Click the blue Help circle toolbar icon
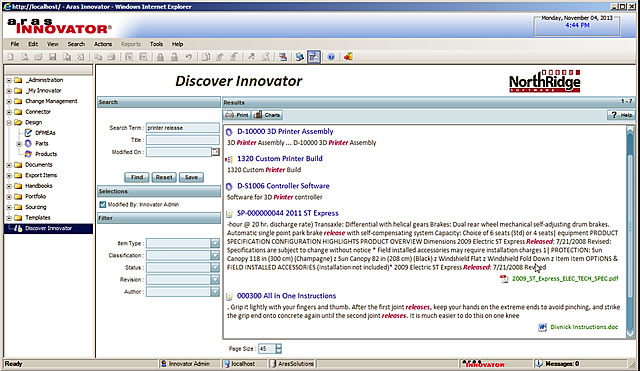Viewport: 640px width, 371px height. coord(331,57)
